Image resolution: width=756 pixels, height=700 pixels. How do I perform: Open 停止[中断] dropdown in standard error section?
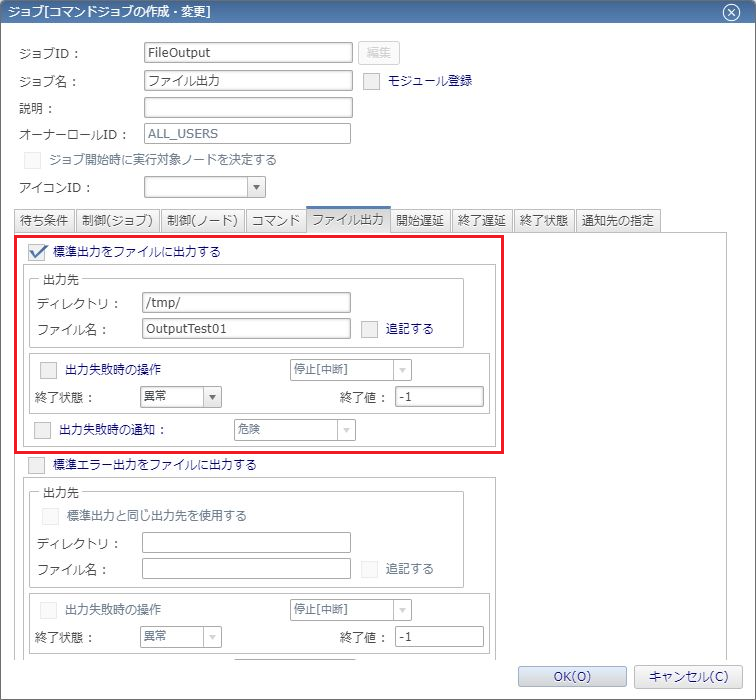pos(402,610)
